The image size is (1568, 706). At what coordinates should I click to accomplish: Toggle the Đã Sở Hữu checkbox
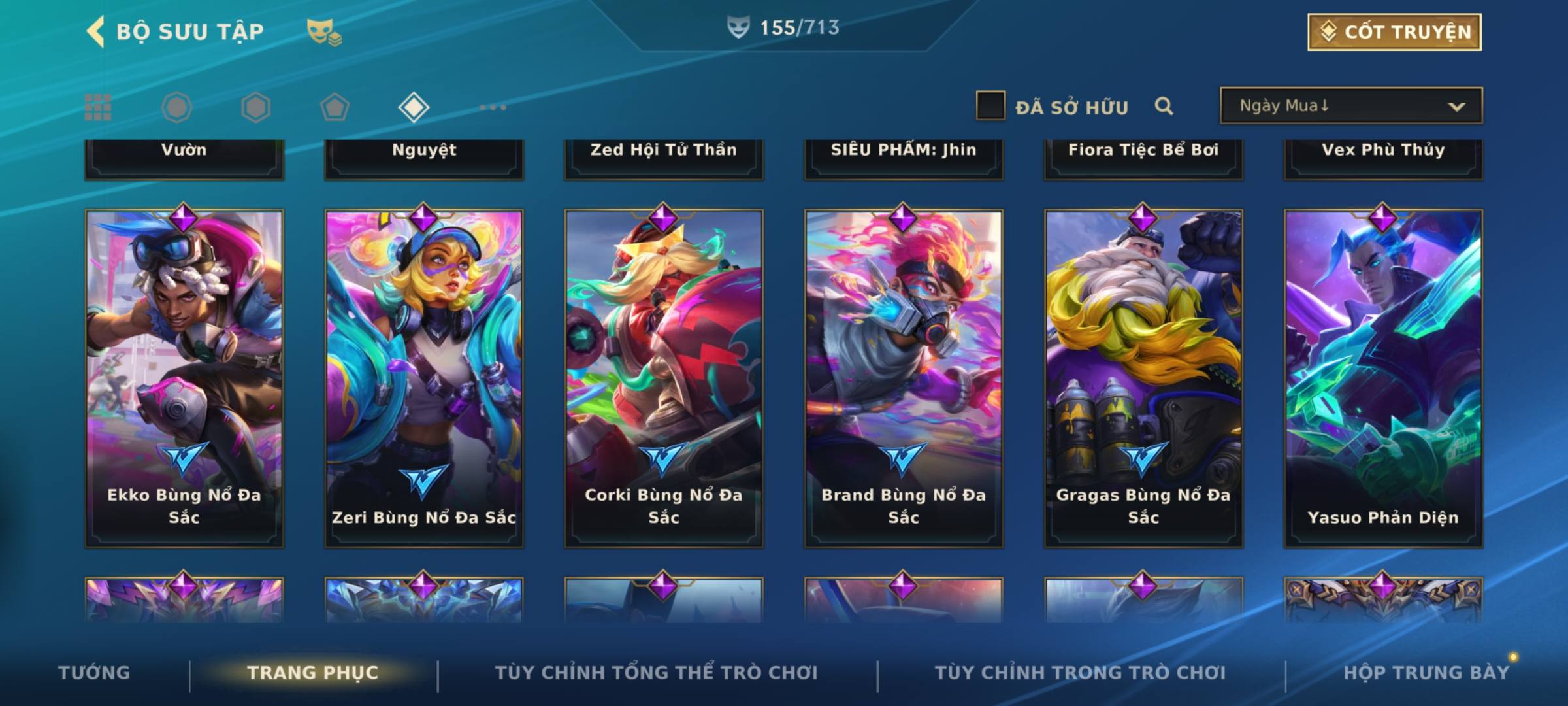[x=990, y=106]
